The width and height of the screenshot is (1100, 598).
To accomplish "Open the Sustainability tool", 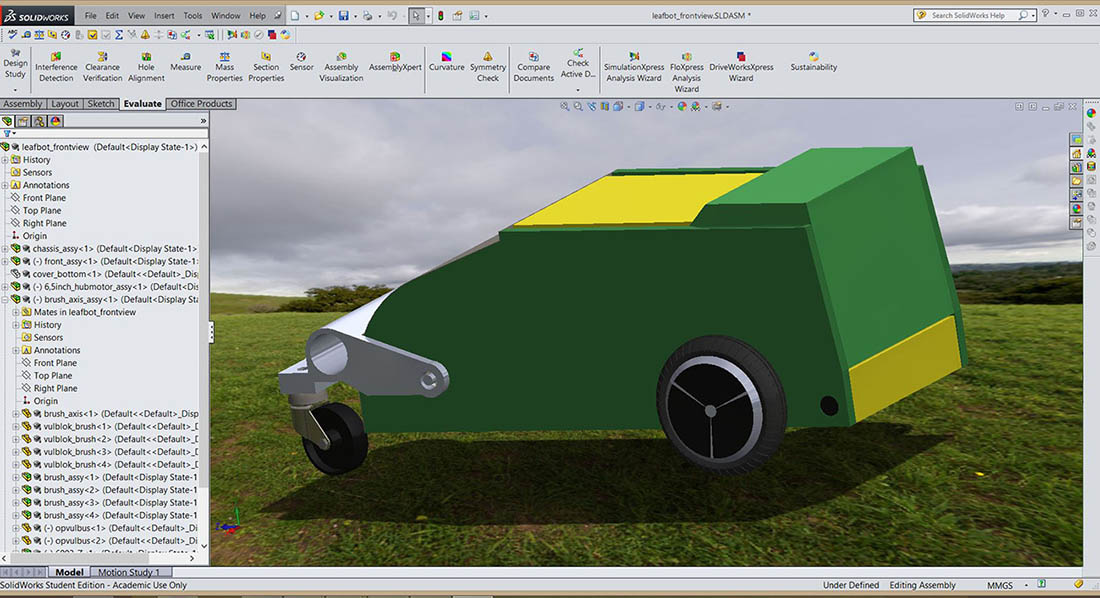I will click(x=813, y=62).
